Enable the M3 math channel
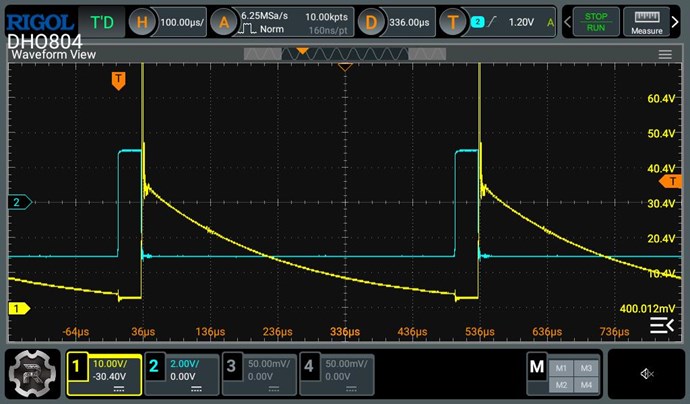Screen dimensions: 690x404 [x=586, y=368]
